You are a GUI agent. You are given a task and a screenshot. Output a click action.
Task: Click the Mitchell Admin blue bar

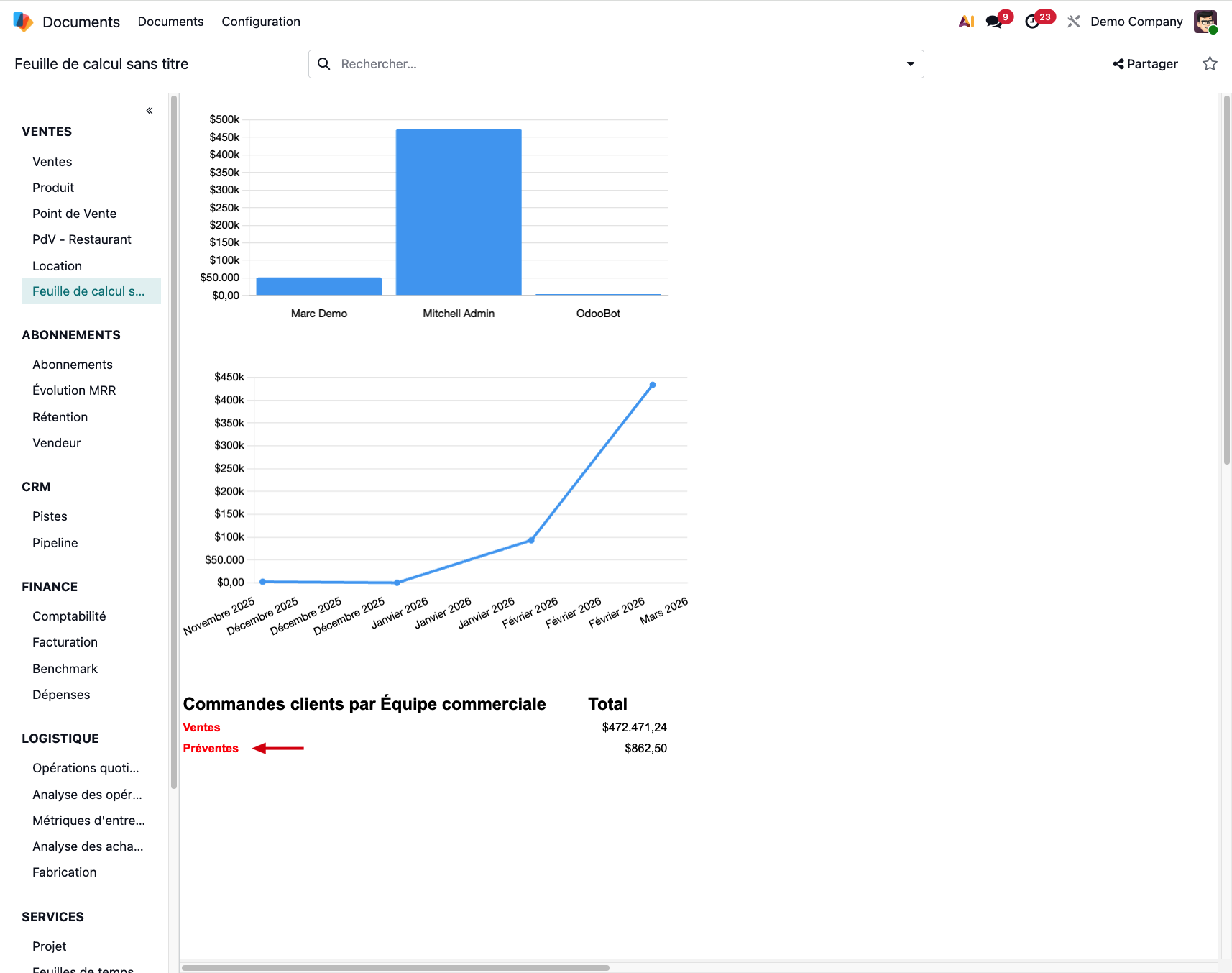pos(459,212)
